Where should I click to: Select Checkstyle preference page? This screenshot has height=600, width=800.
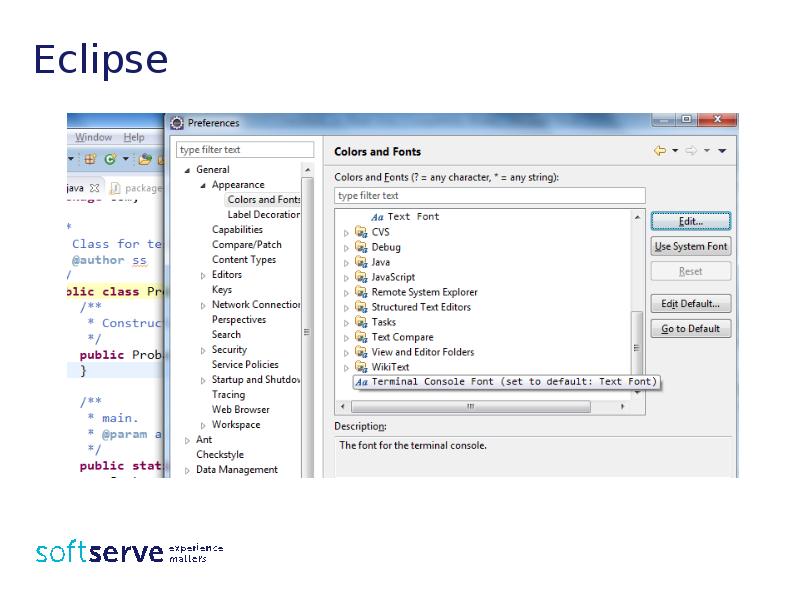pos(220,455)
